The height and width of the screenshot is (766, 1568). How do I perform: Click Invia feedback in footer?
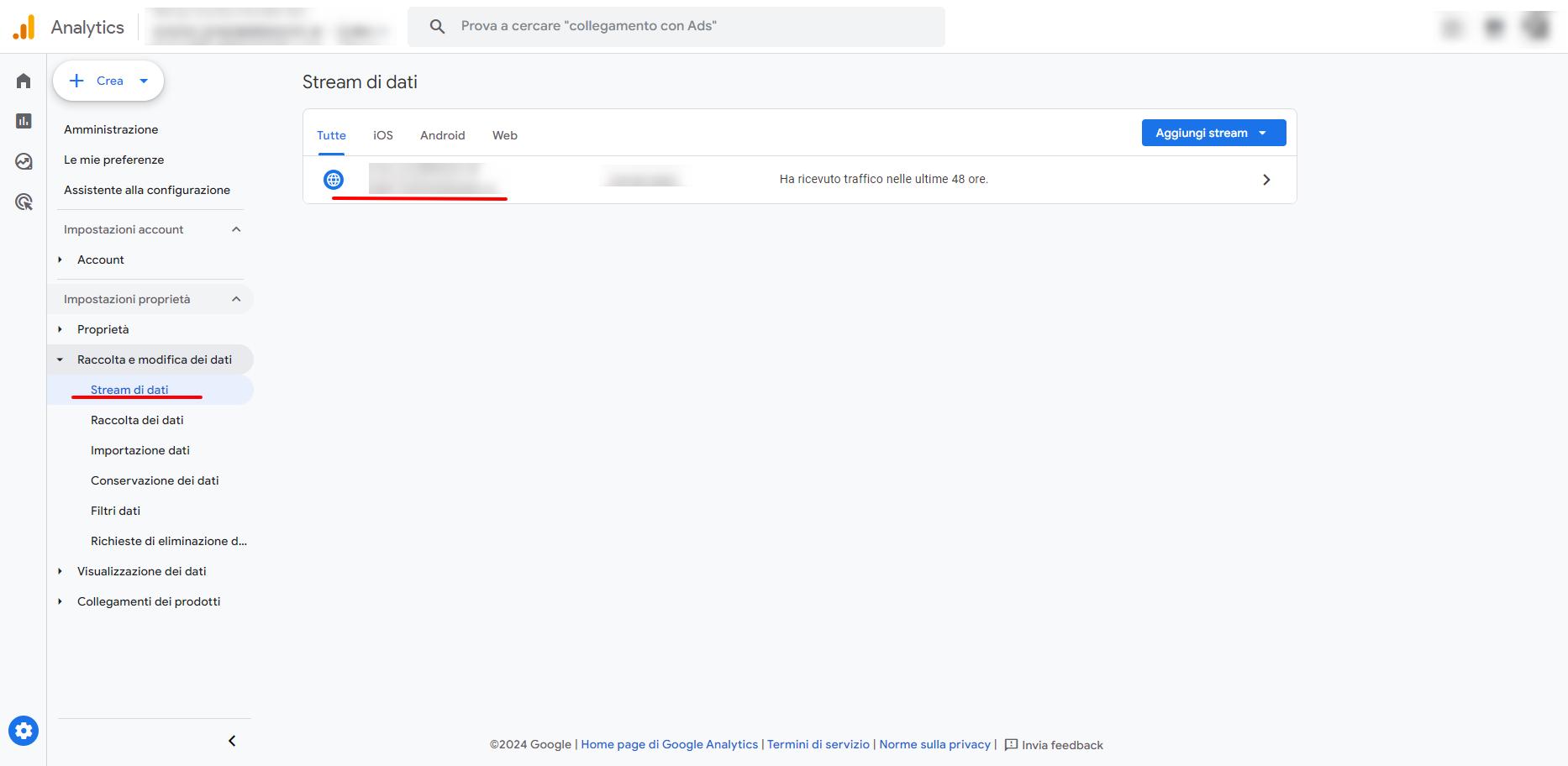1054,745
